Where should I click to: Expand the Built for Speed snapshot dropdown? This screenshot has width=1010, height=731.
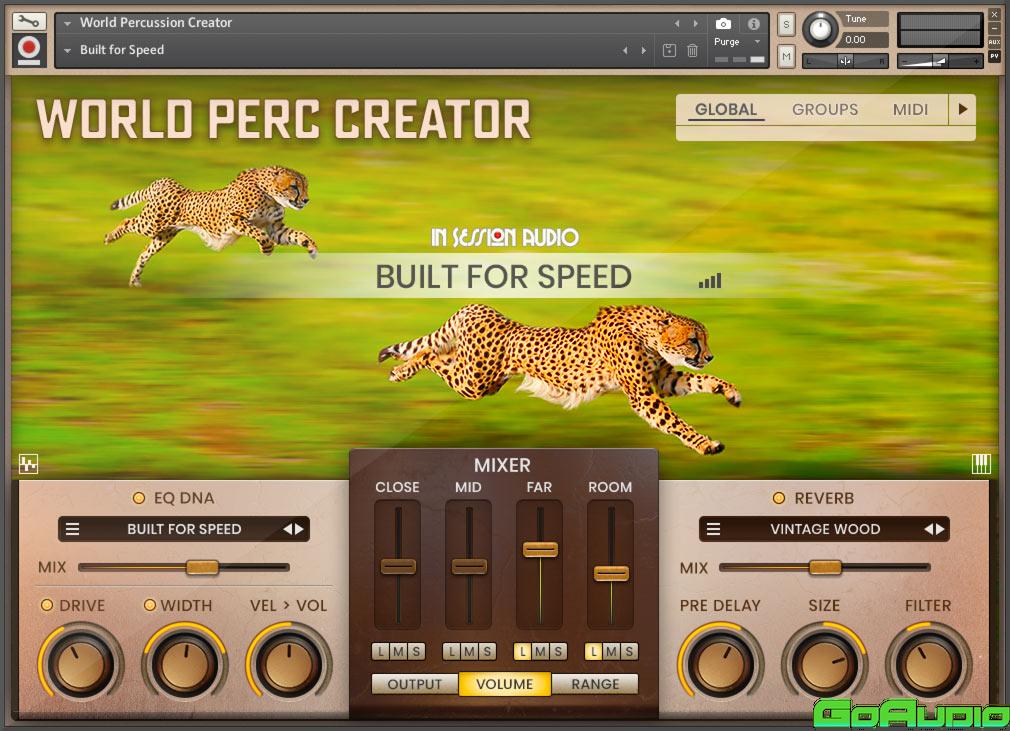(x=68, y=50)
